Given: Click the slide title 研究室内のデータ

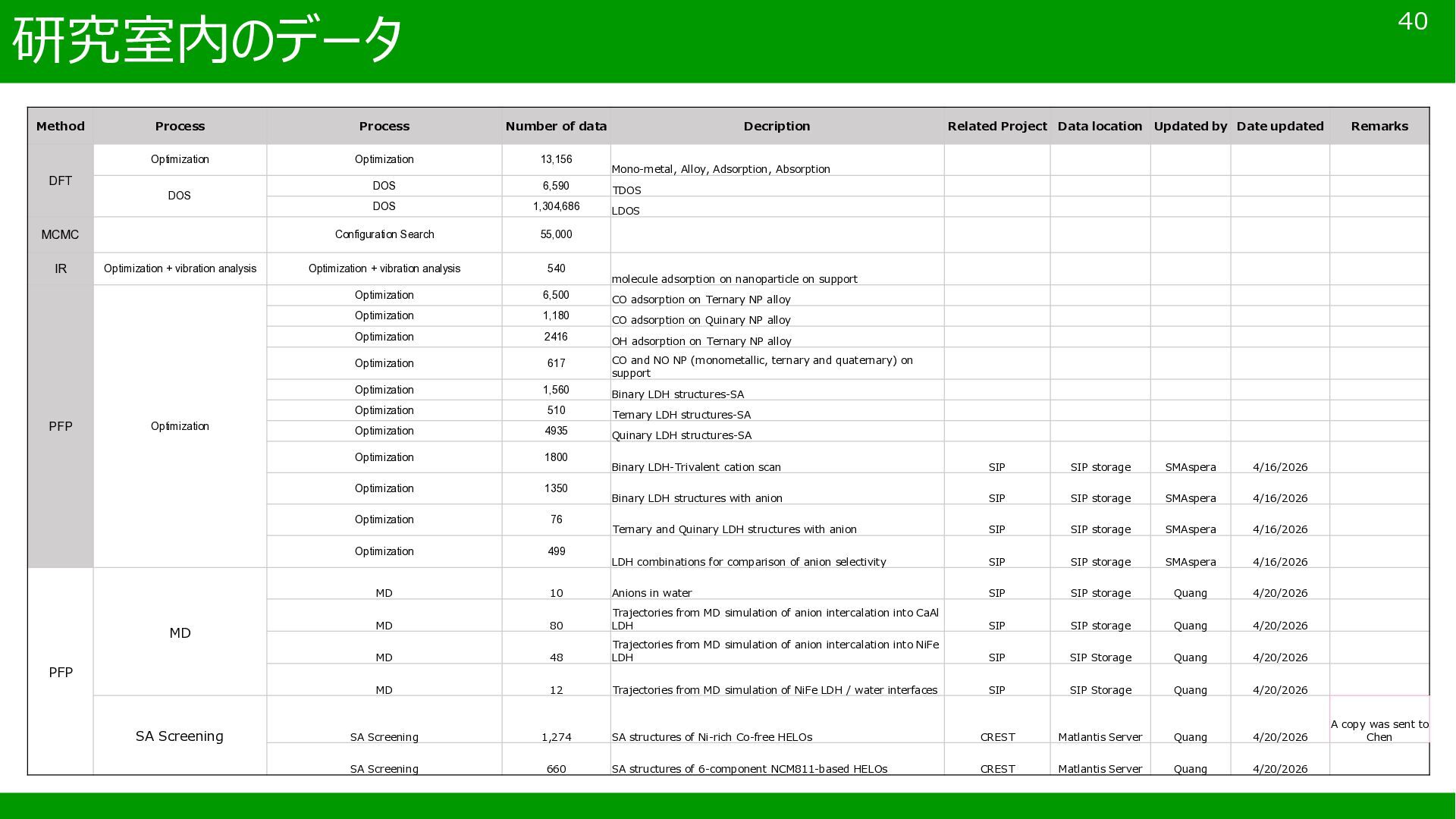Looking at the screenshot, I should pyautogui.click(x=208, y=39).
